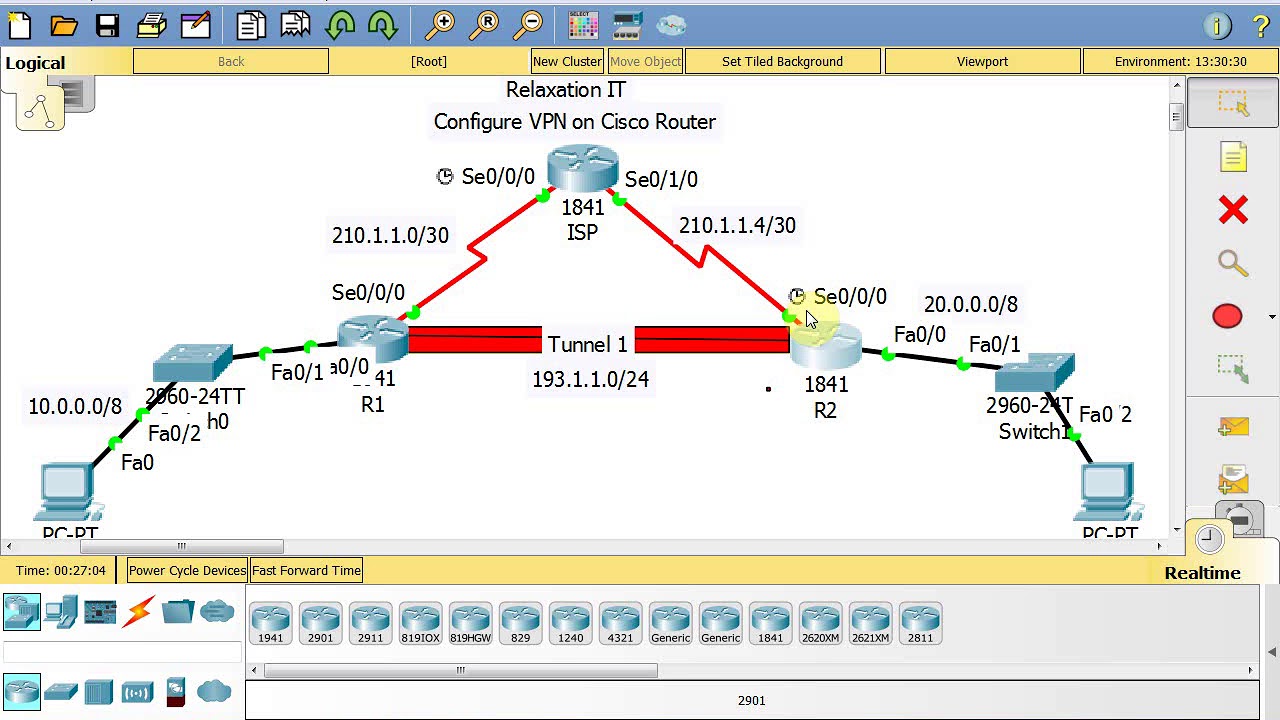Select Hubs subcategory

click(x=99, y=691)
